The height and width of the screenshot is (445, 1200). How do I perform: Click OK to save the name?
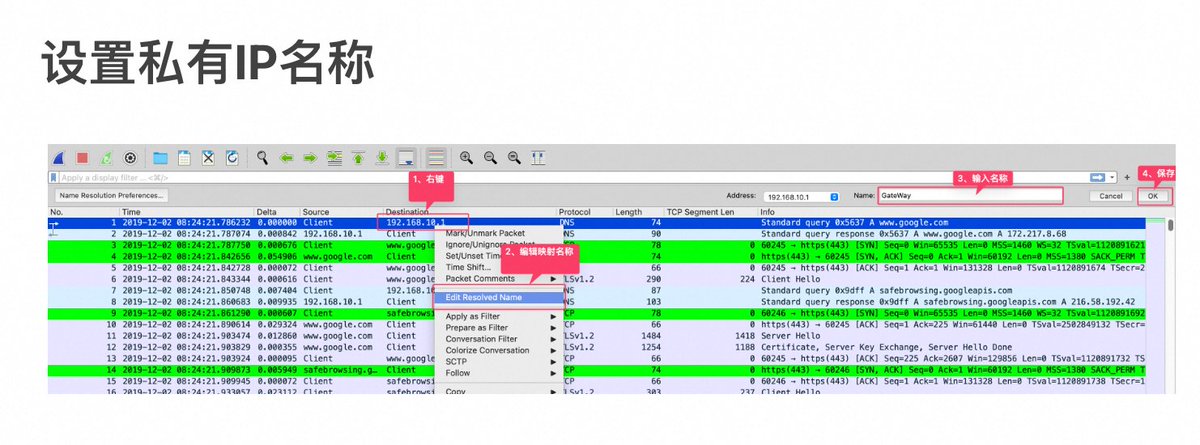[x=1153, y=197]
